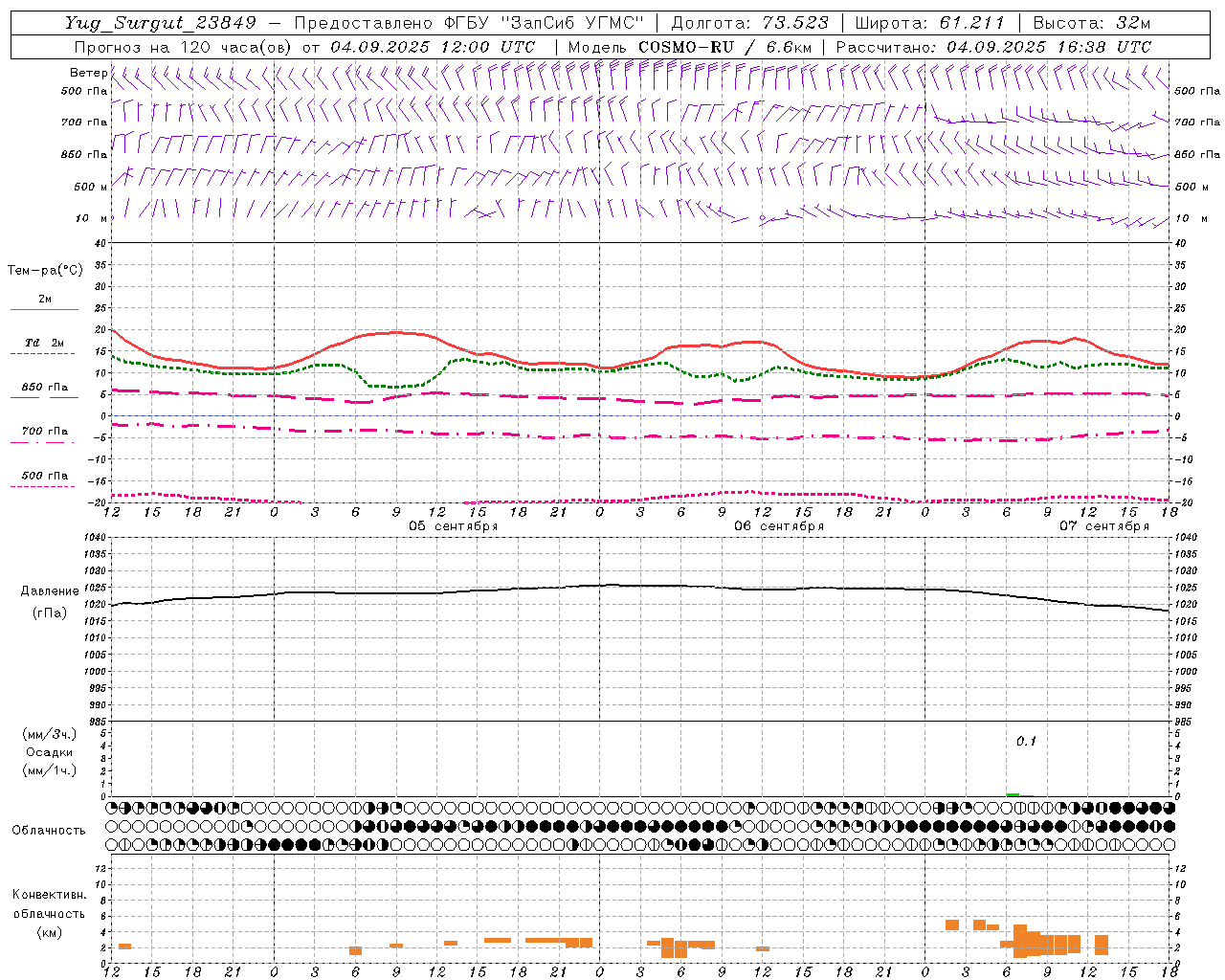Click the 05 сентября date label
This screenshot has width=1225, height=980.
tap(454, 526)
